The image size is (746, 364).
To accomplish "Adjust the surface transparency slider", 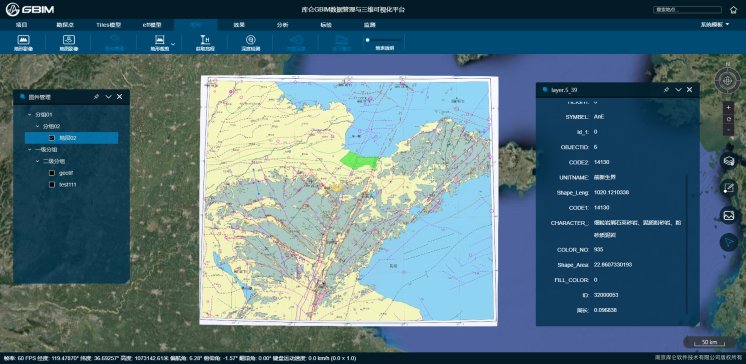I will pos(384,40).
